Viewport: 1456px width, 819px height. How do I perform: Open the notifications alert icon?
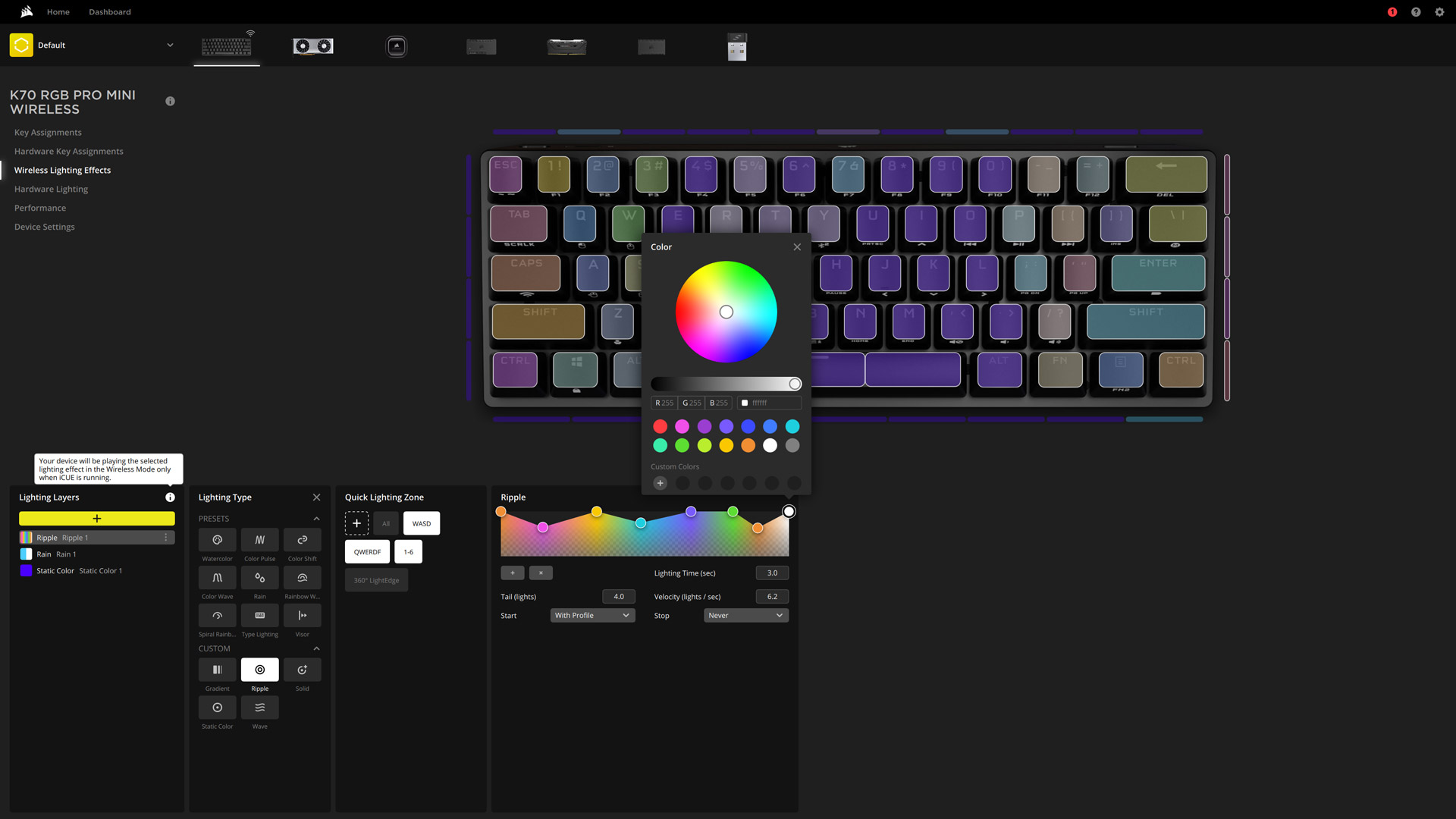tap(1392, 12)
